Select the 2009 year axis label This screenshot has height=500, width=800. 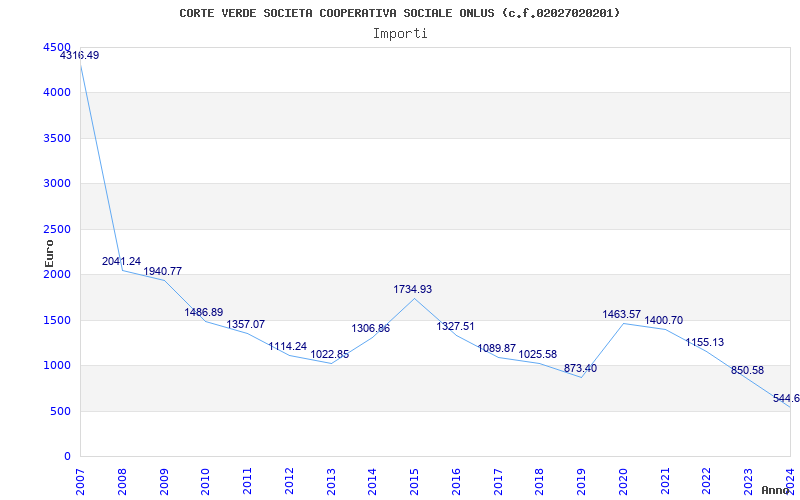[x=163, y=482]
